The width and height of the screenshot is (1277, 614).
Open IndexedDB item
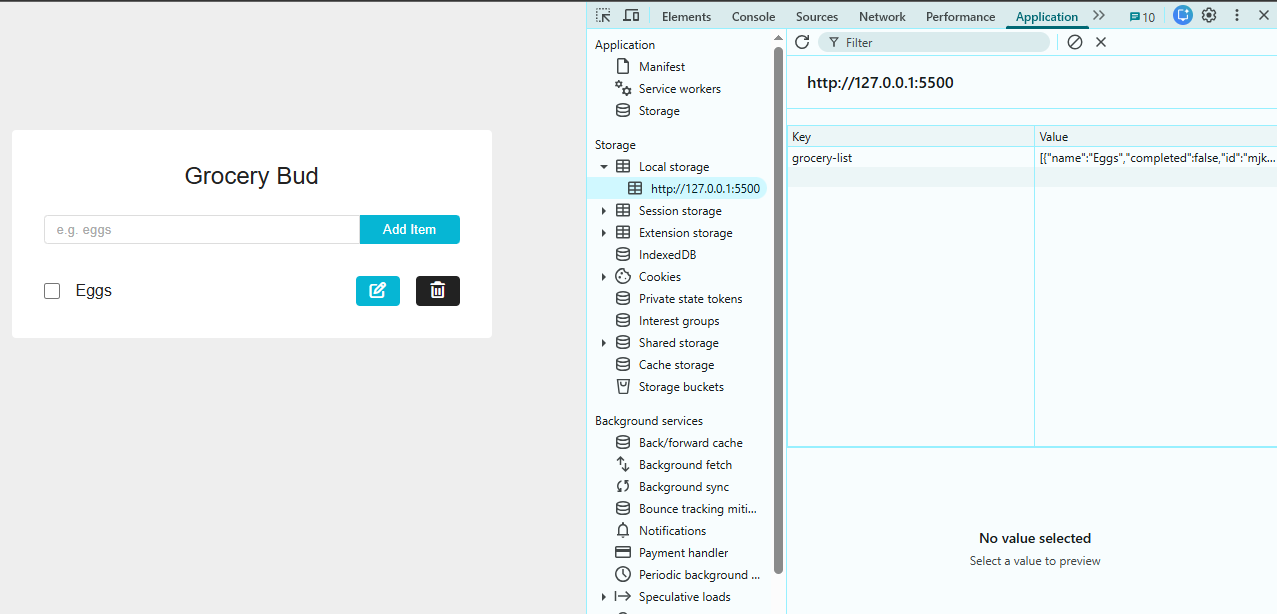click(x=667, y=255)
